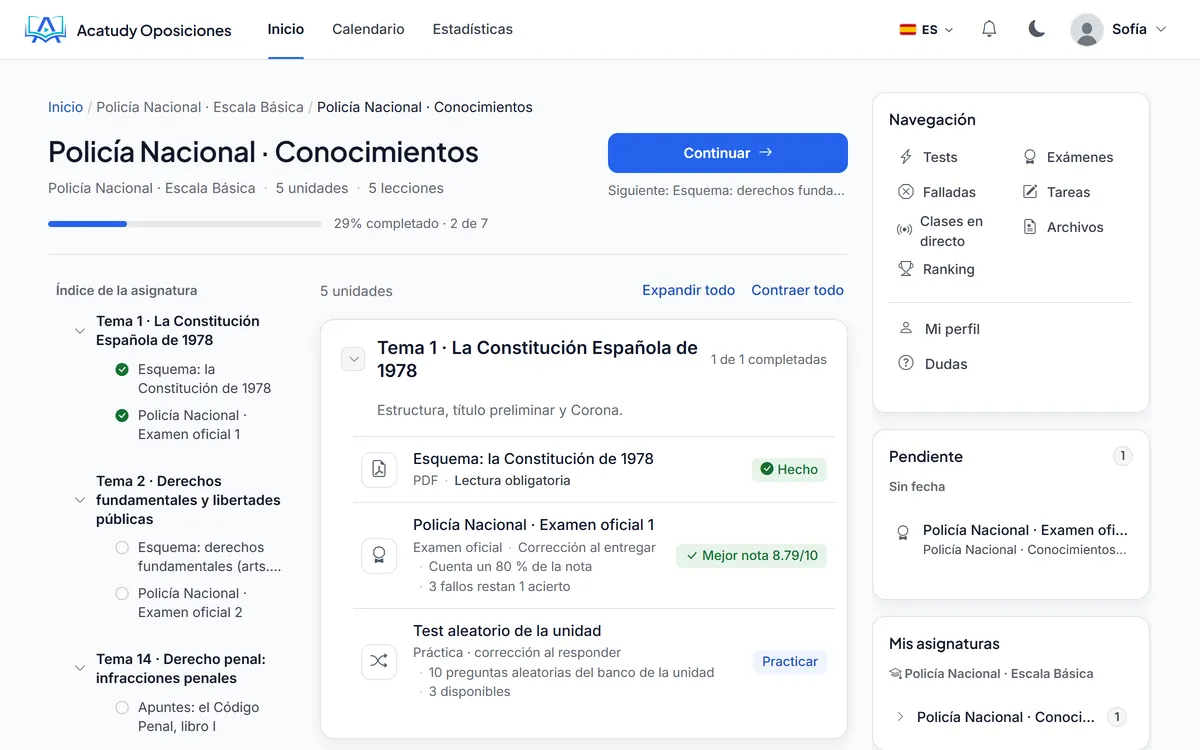
Task: Click the circle for Examen oficial 2
Action: (122, 594)
